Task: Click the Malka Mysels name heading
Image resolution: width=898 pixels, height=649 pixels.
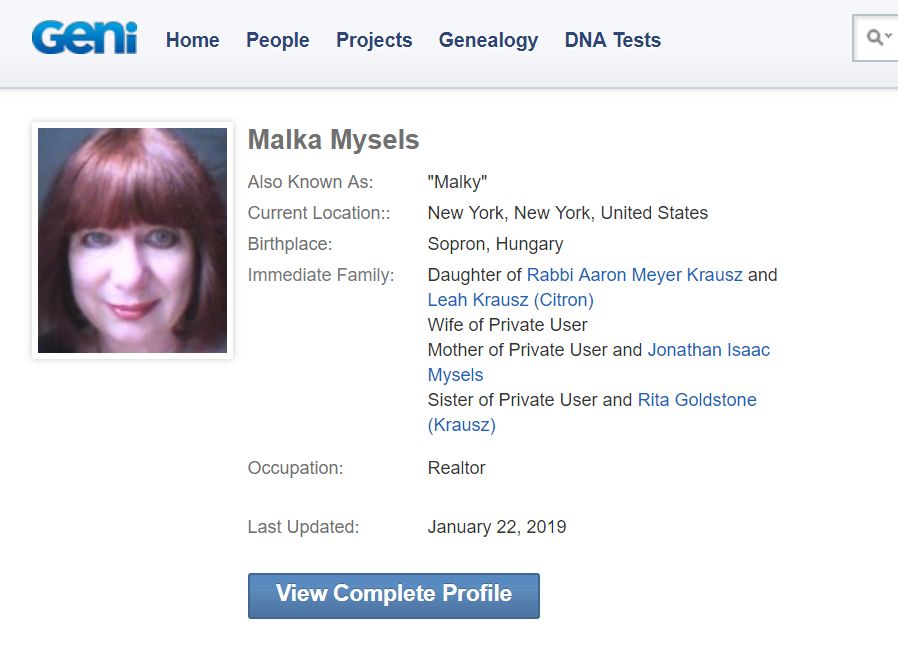Action: [x=333, y=140]
